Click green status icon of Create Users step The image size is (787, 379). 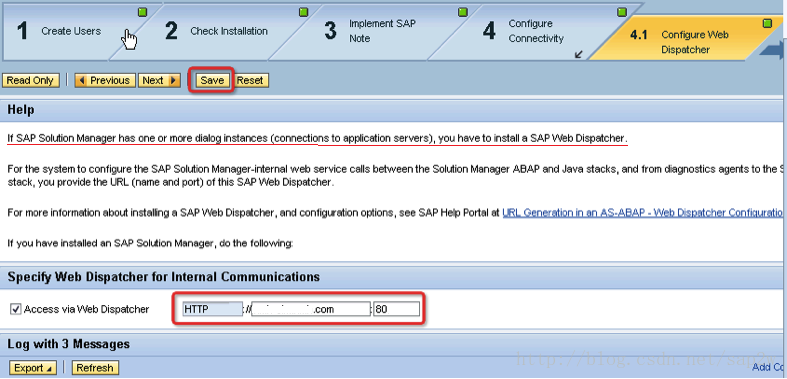pyautogui.click(x=143, y=13)
